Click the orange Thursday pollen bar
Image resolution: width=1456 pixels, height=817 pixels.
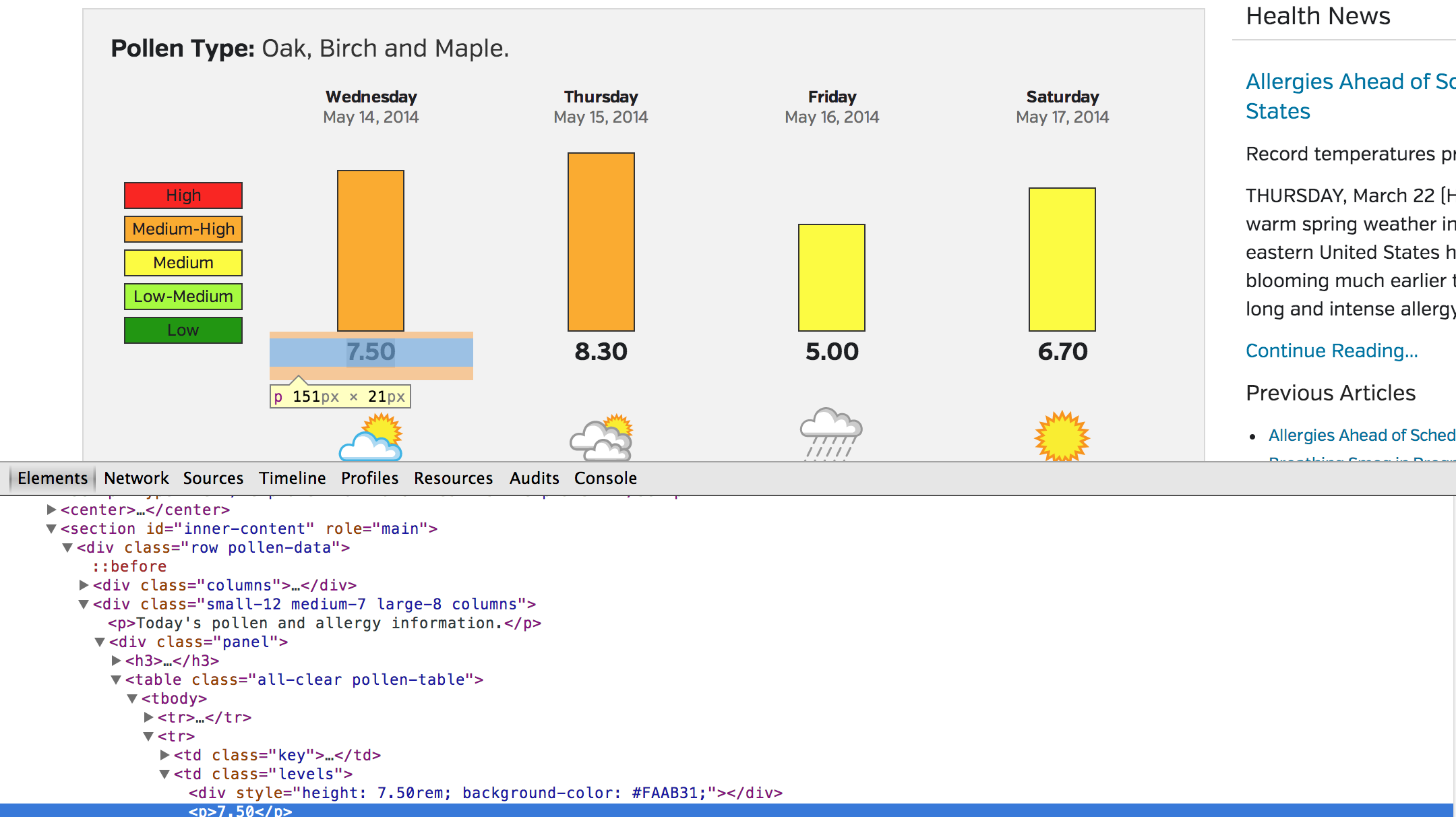pos(601,242)
